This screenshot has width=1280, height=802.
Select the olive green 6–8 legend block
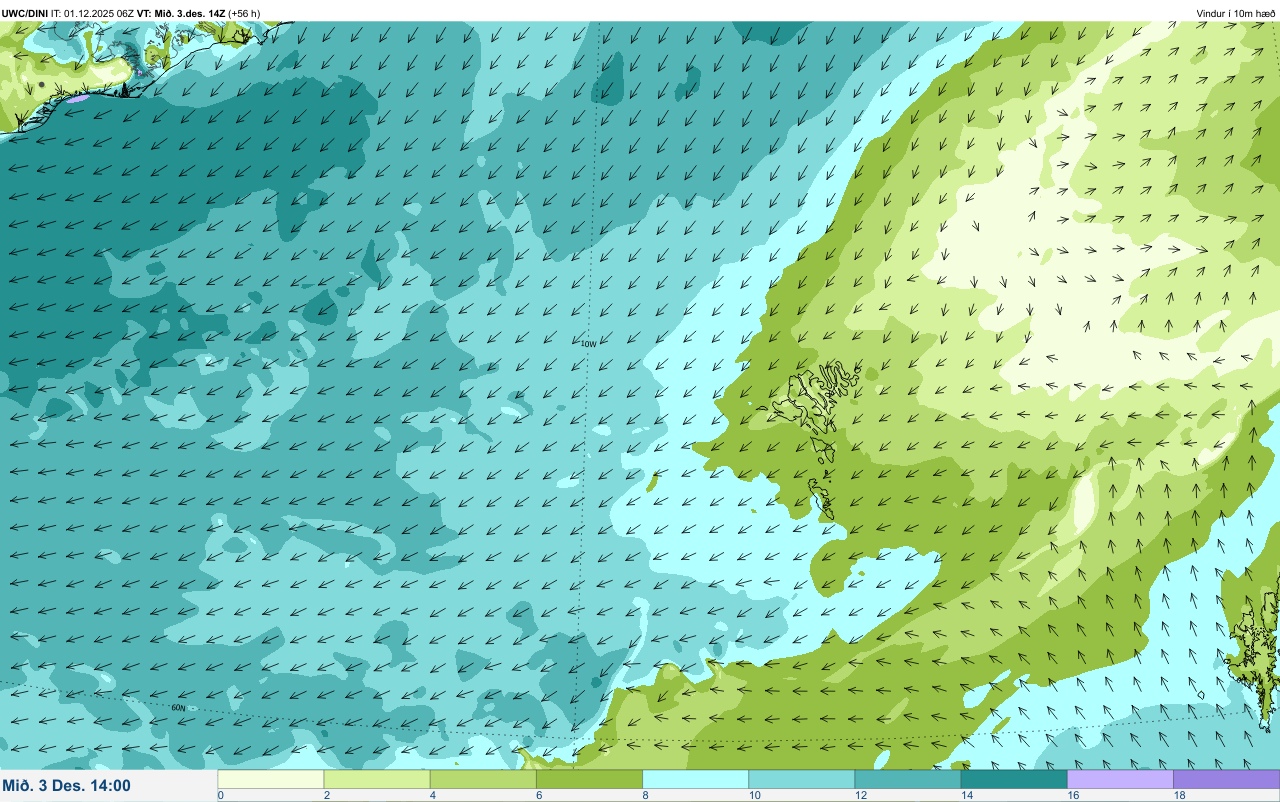click(x=589, y=779)
